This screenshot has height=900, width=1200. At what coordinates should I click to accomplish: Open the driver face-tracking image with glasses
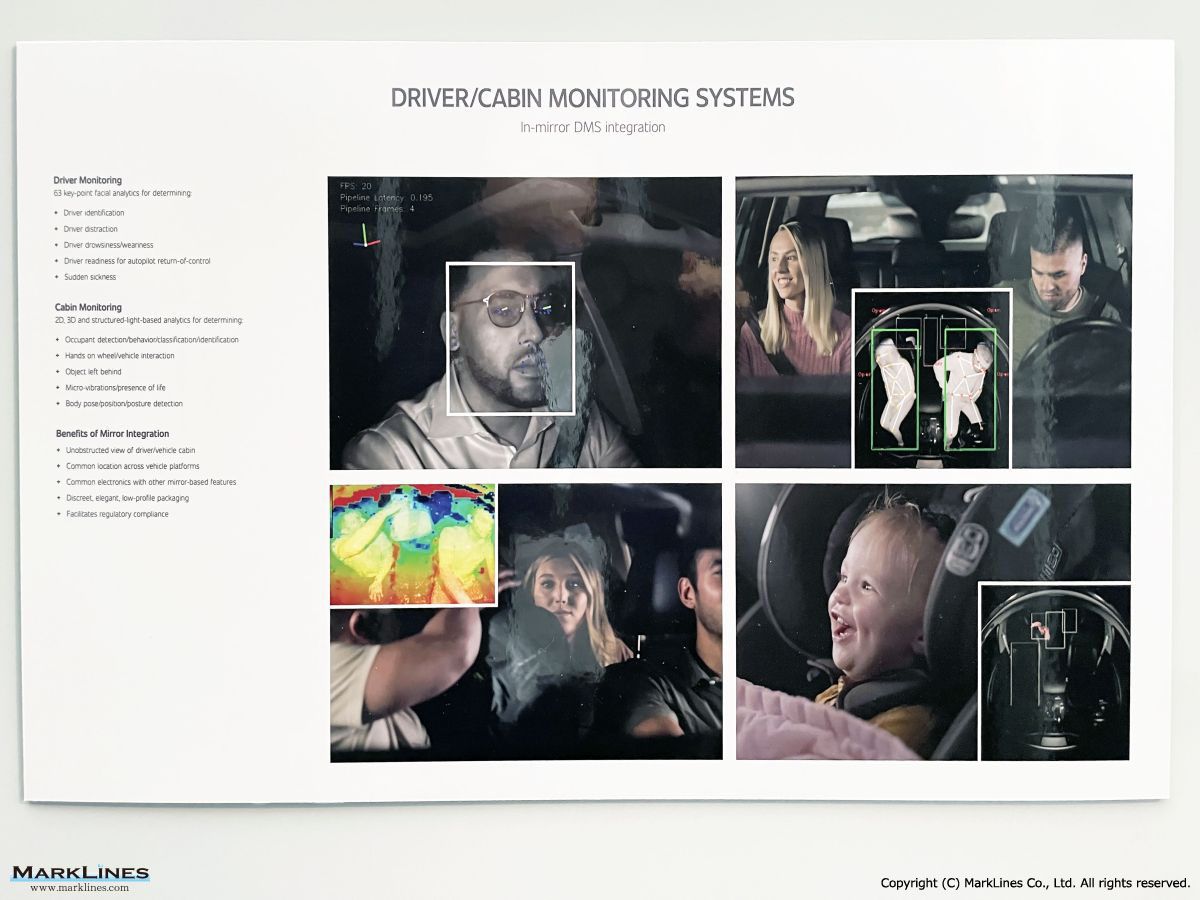525,323
